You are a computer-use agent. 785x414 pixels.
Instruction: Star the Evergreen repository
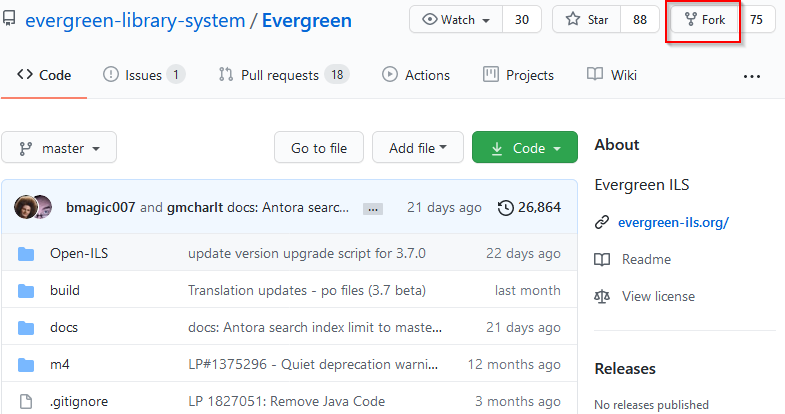coord(586,20)
